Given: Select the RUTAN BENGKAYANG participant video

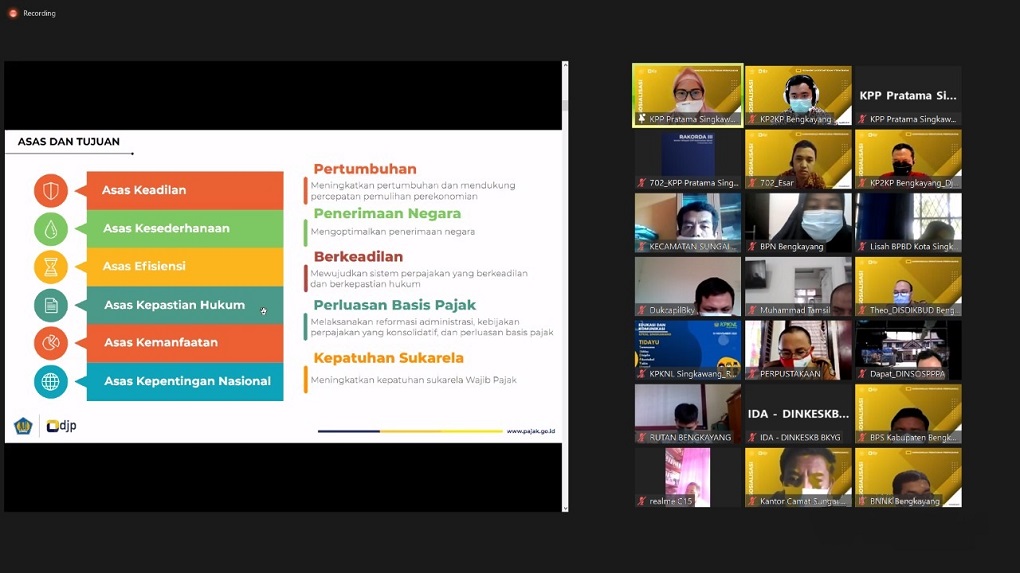Looking at the screenshot, I should [688, 413].
